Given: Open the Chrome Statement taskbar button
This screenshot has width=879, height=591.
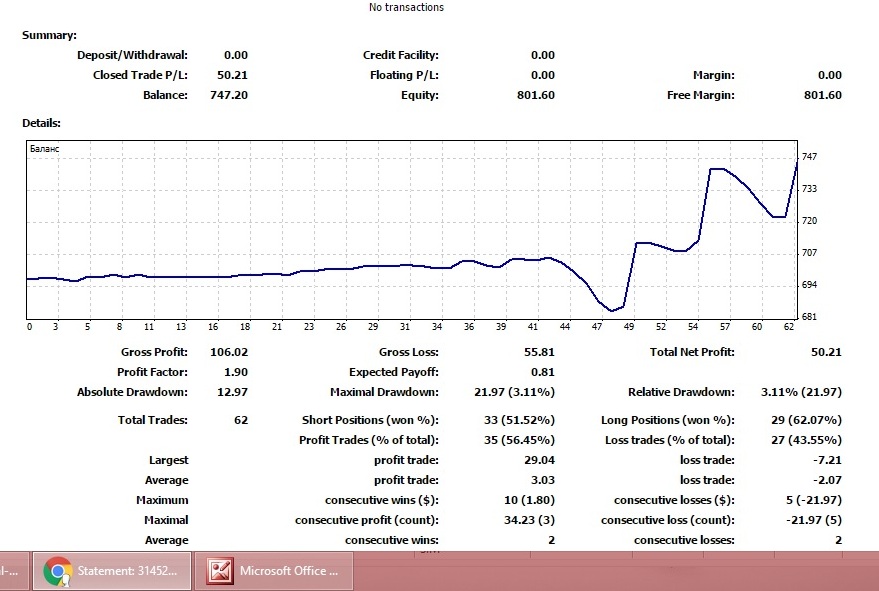Looking at the screenshot, I should coord(112,571).
